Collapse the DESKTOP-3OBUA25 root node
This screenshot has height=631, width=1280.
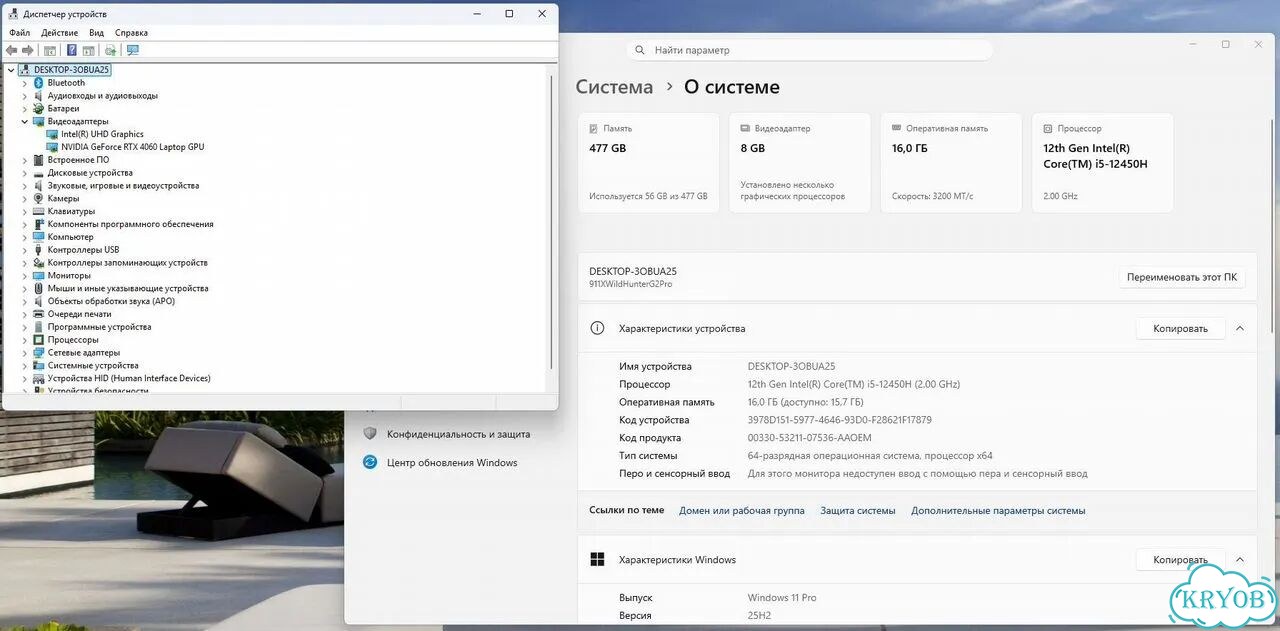11,70
